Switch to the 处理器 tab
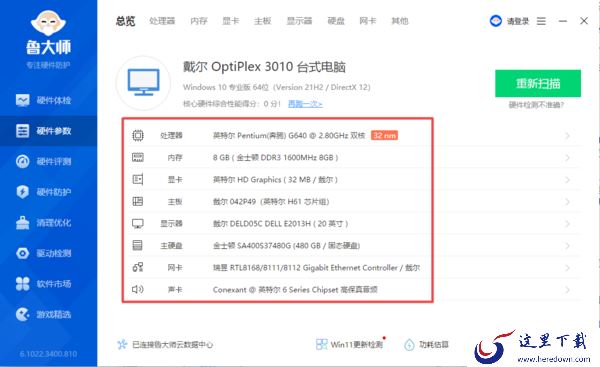The image size is (600, 367). [162, 21]
